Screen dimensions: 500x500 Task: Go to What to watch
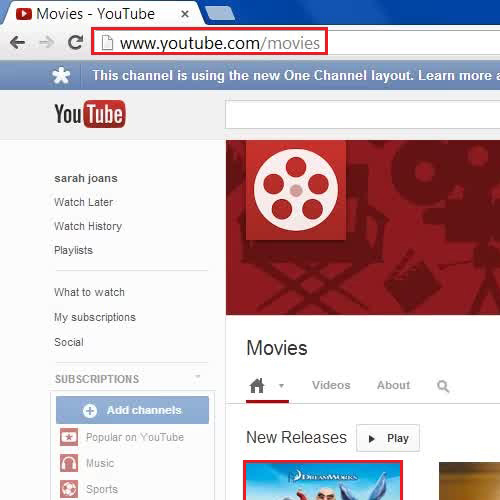[89, 292]
